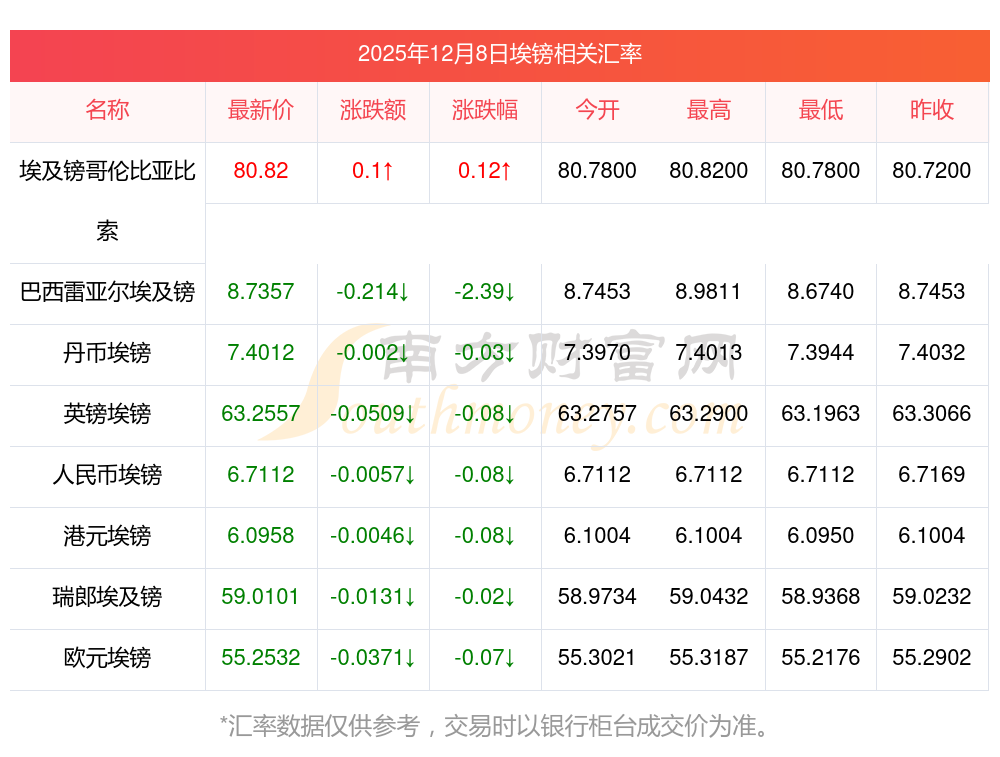Viewport: 1000px width, 757px height.
Task: Click the 0.12↑ rising percentage value
Action: point(485,171)
